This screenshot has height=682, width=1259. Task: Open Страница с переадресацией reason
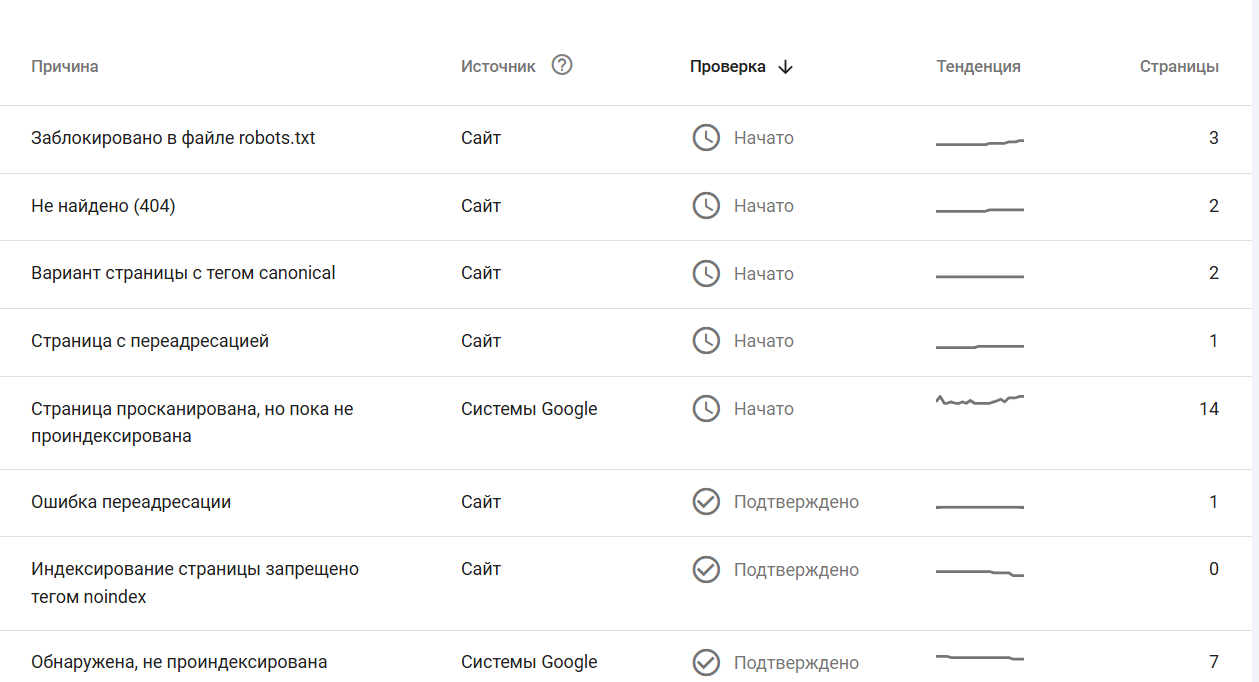150,341
